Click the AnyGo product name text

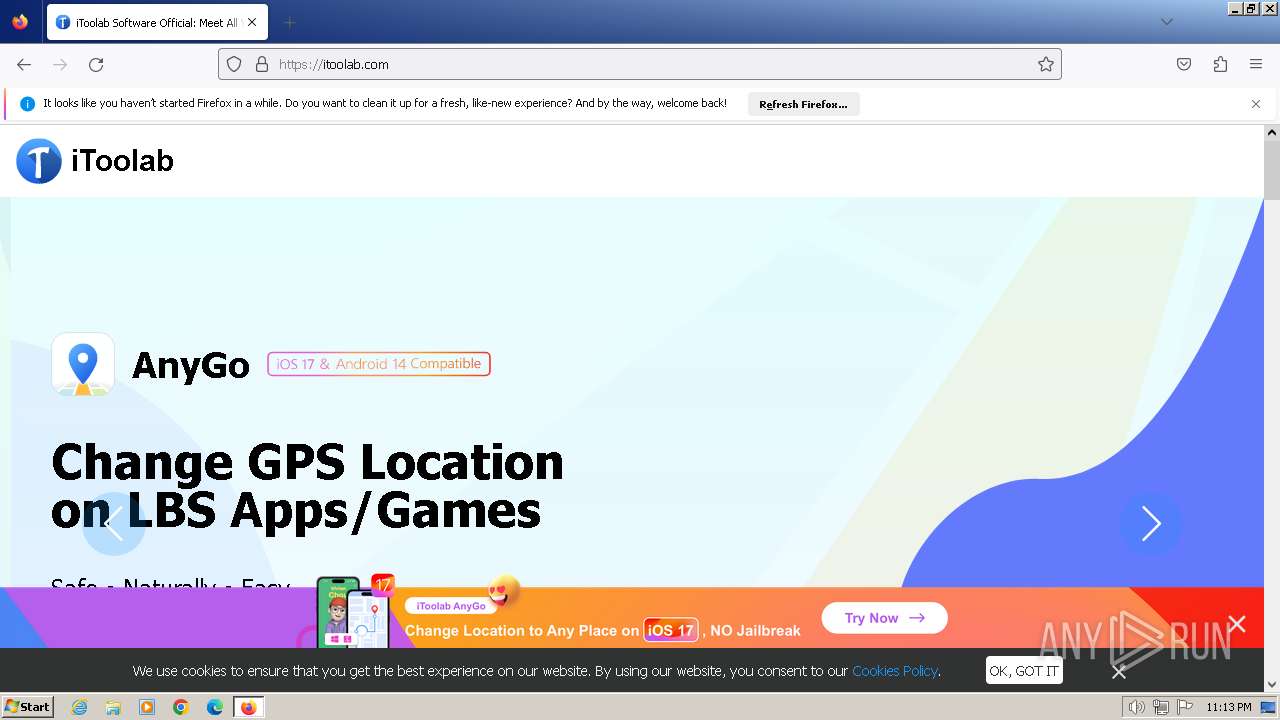pyautogui.click(x=191, y=366)
